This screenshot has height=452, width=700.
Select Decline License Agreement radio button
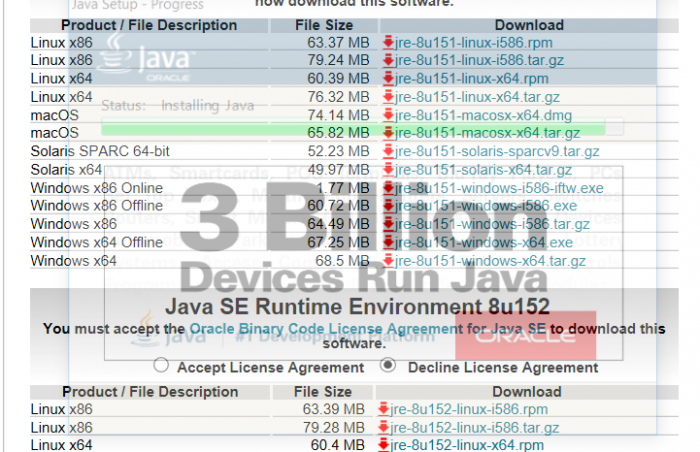coord(388,365)
